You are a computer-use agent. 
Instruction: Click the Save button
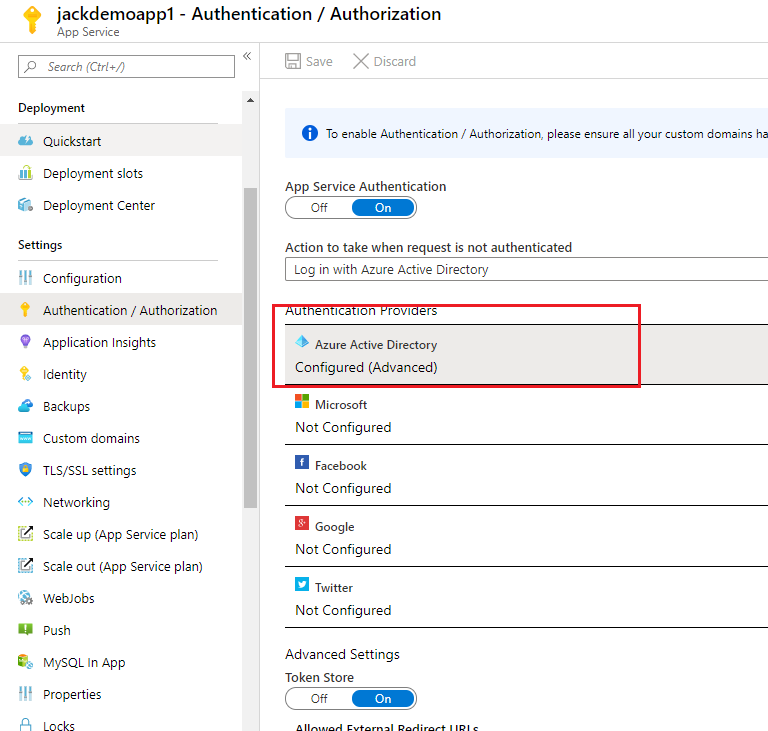(x=309, y=61)
